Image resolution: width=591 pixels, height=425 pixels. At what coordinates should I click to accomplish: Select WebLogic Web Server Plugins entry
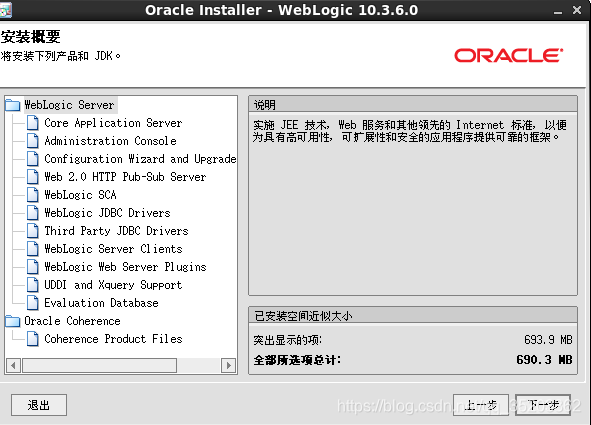[125, 267]
